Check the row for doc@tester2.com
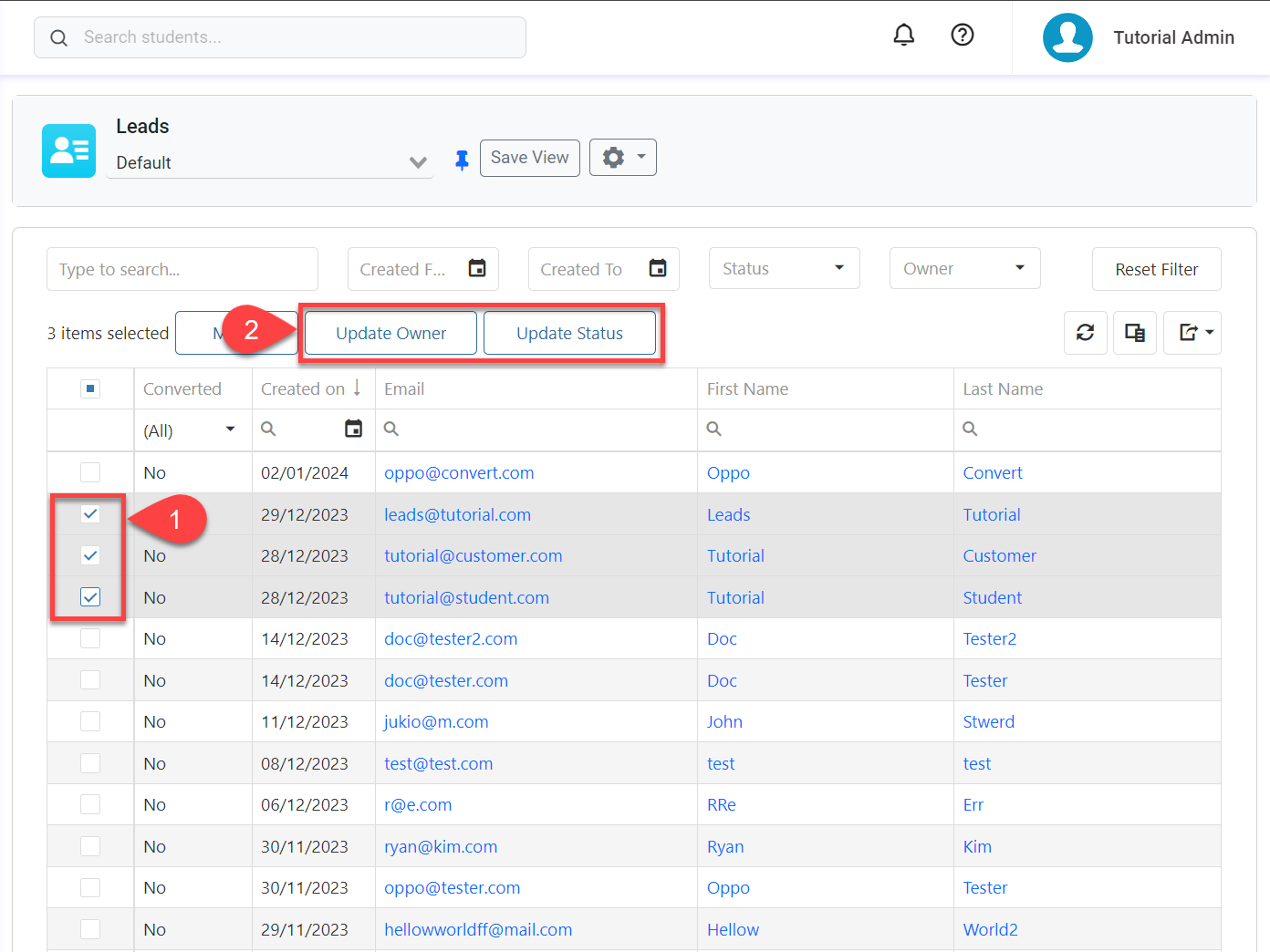Screen dimensions: 1270x952 point(90,638)
